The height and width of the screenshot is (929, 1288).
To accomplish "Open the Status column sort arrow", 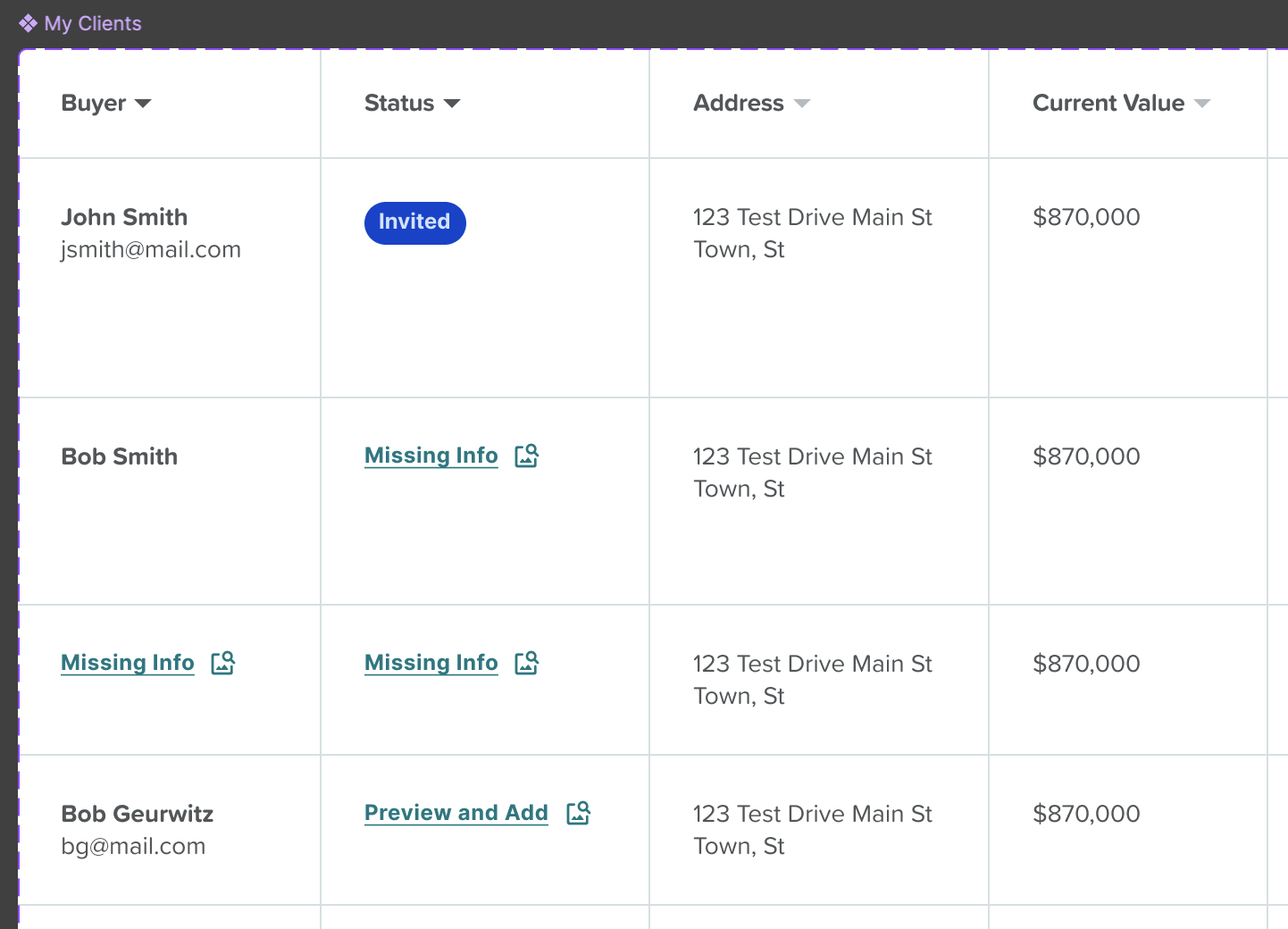I will [452, 104].
